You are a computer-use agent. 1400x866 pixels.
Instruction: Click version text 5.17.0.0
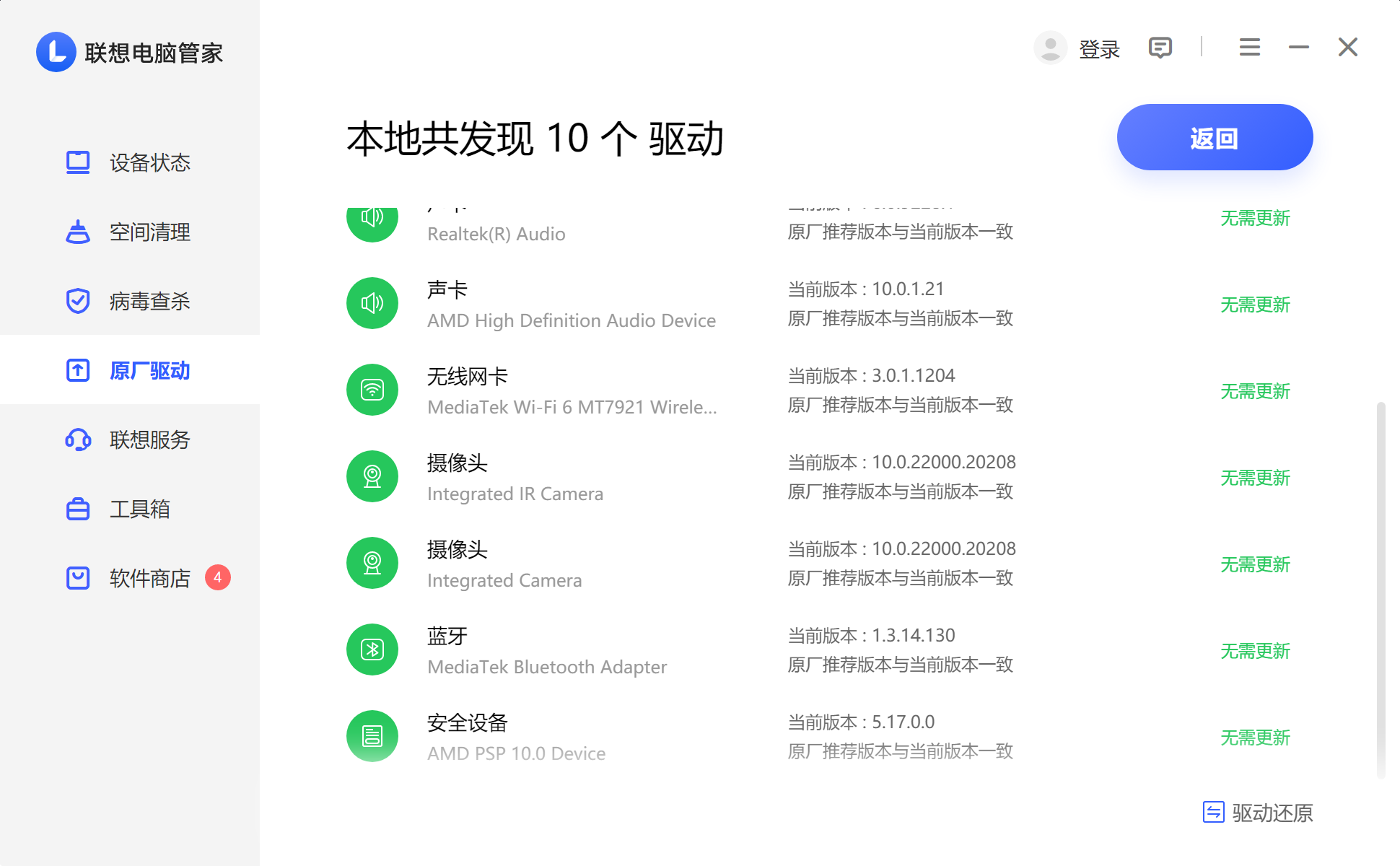[x=903, y=722]
